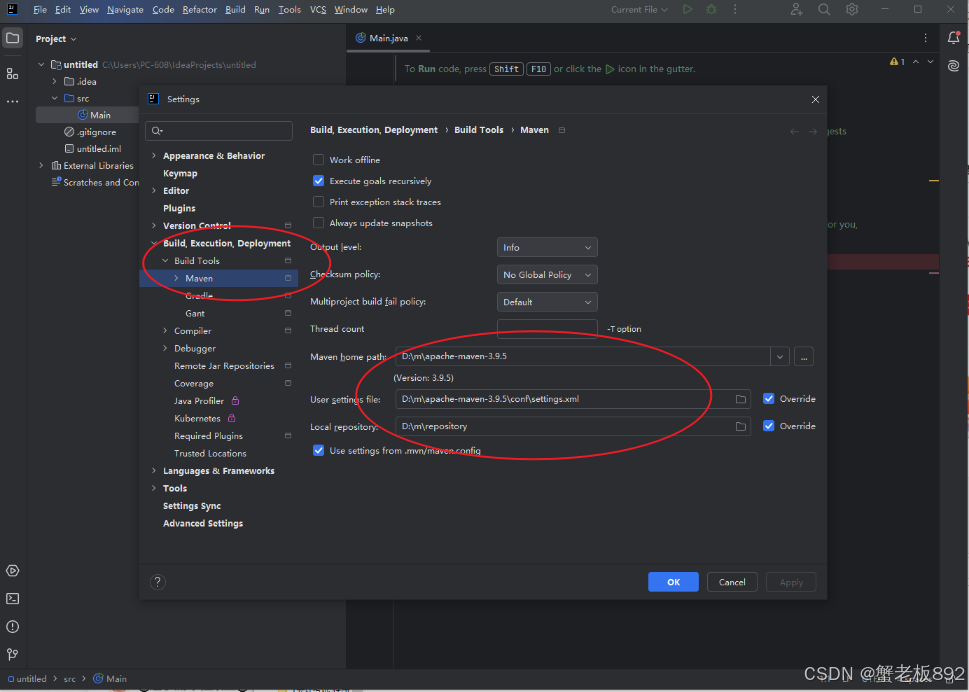Image resolution: width=969 pixels, height=692 pixels.
Task: Click the editor tabs options kebab icon
Action: (x=925, y=38)
